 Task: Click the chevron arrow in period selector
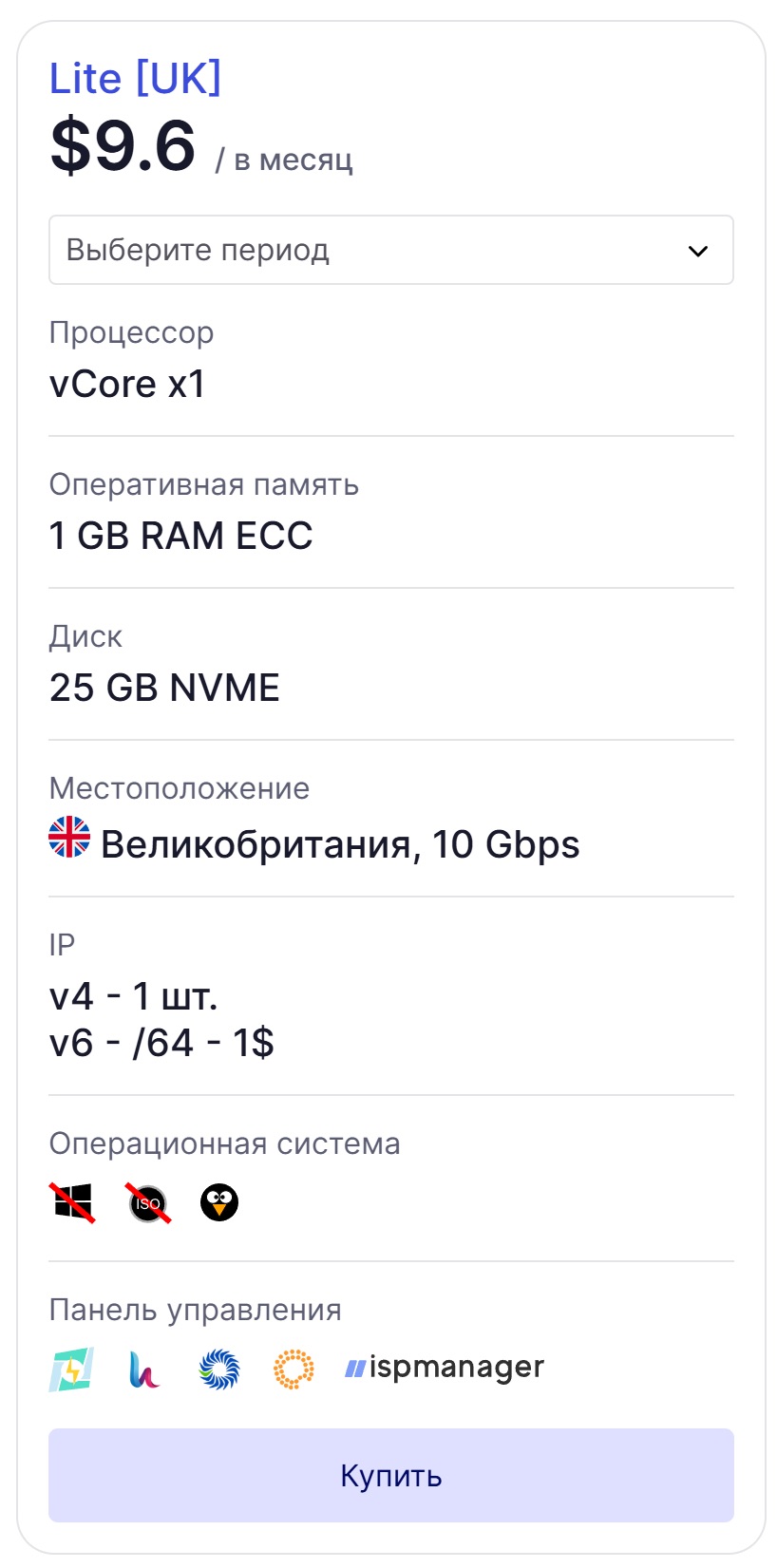click(x=698, y=251)
